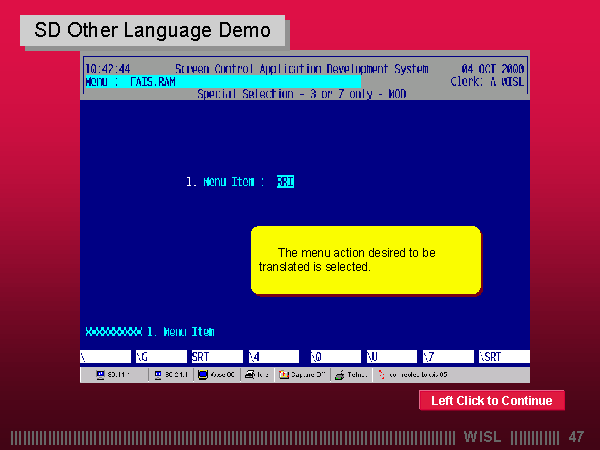Switch to second SD taskbar window
Screen dimensions: 600x450
pyautogui.click(x=171, y=375)
